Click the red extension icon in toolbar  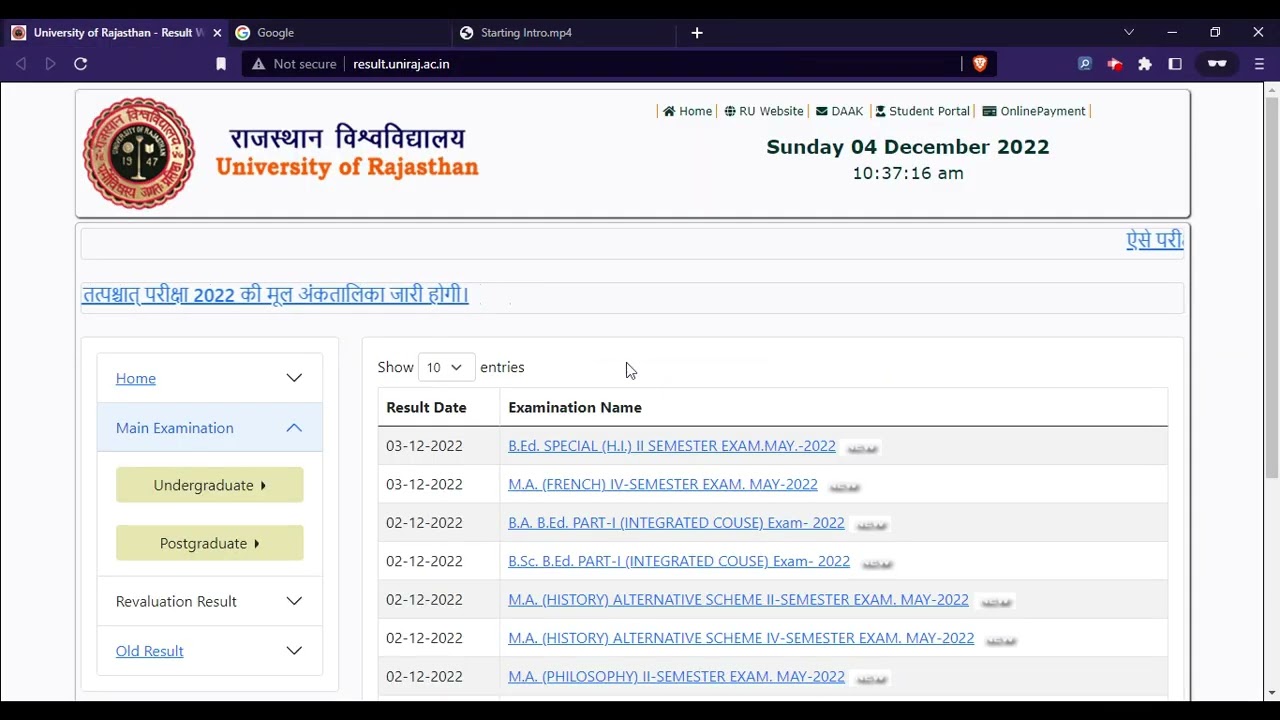(x=1115, y=64)
